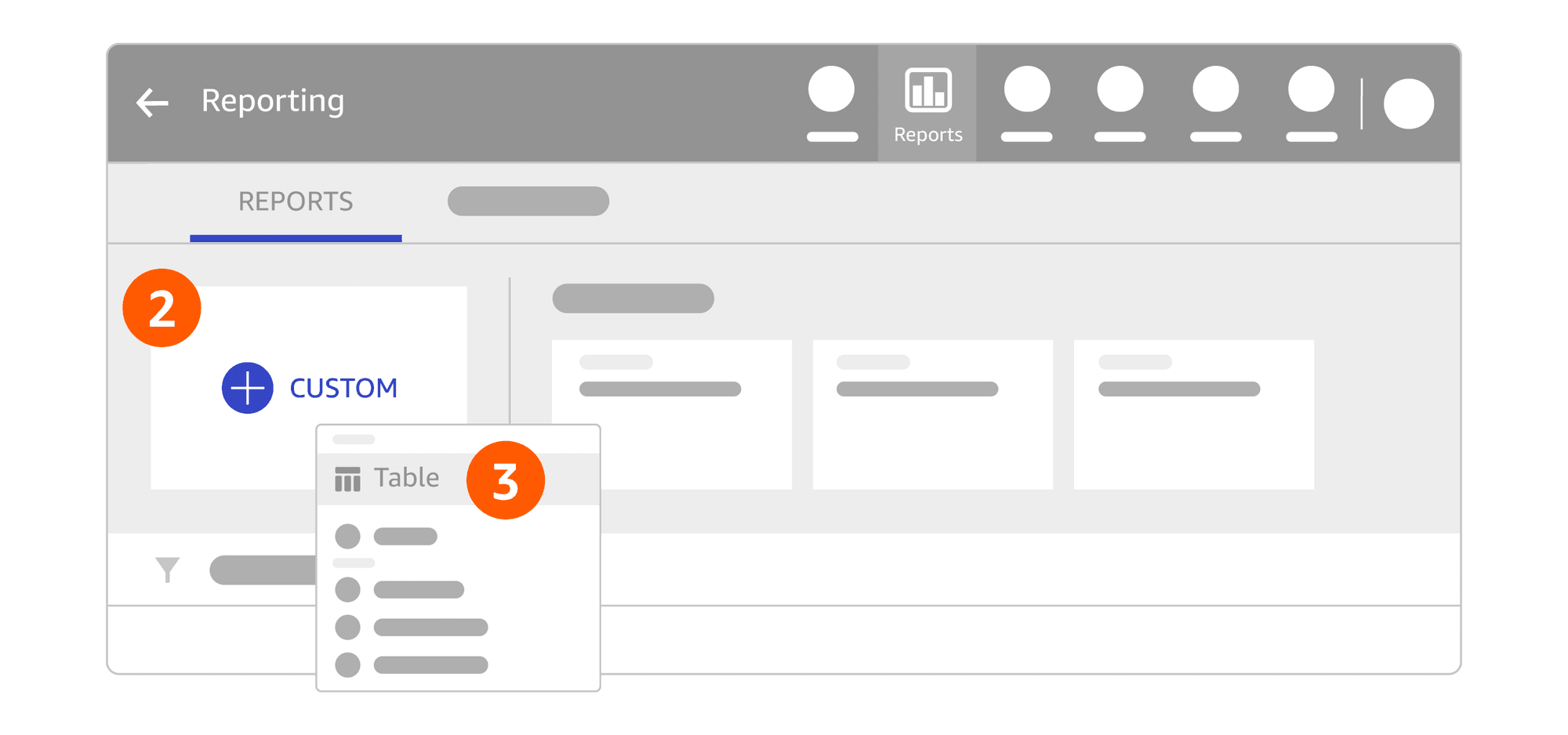Click the blue plus Custom icon
The width and height of the screenshot is (1568, 735).
[x=247, y=388]
